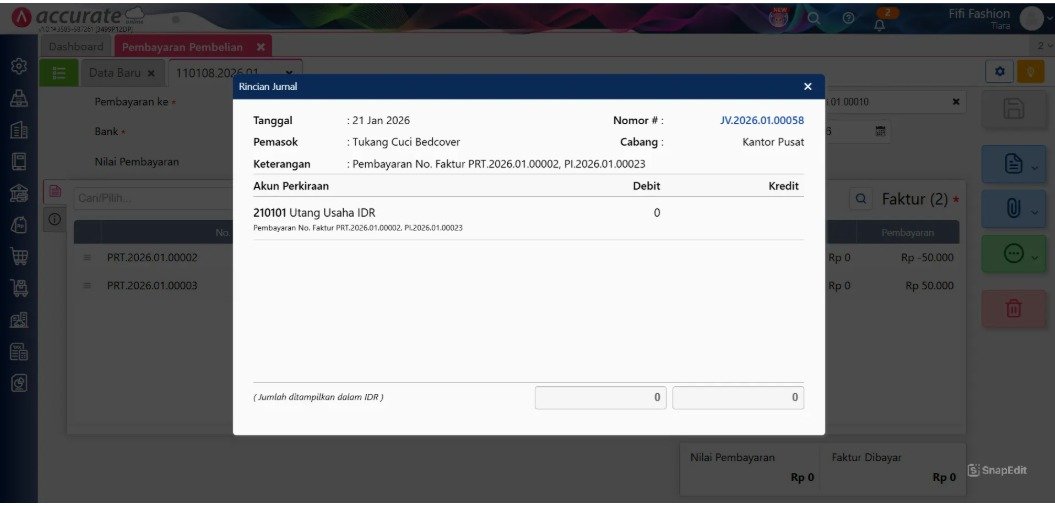The height and width of the screenshot is (506, 1055).
Task: Expand the open tabs counter dropdown showing 2
Action: point(1043,46)
